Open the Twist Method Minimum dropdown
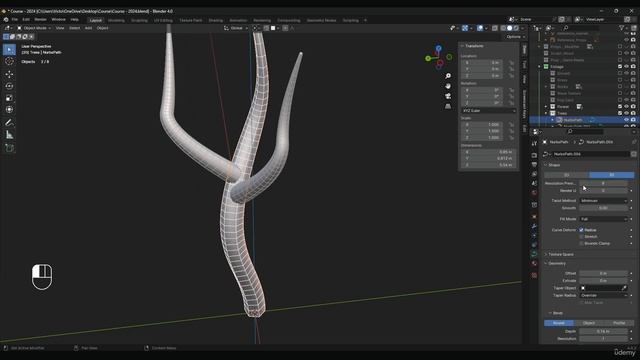This screenshot has height=360, width=640. pyautogui.click(x=604, y=201)
